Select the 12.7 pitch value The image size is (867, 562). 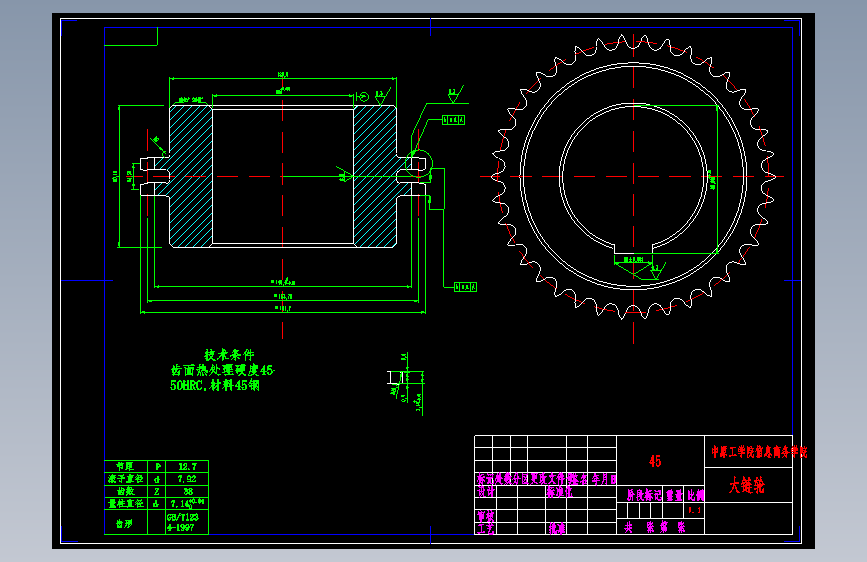[x=187, y=466]
